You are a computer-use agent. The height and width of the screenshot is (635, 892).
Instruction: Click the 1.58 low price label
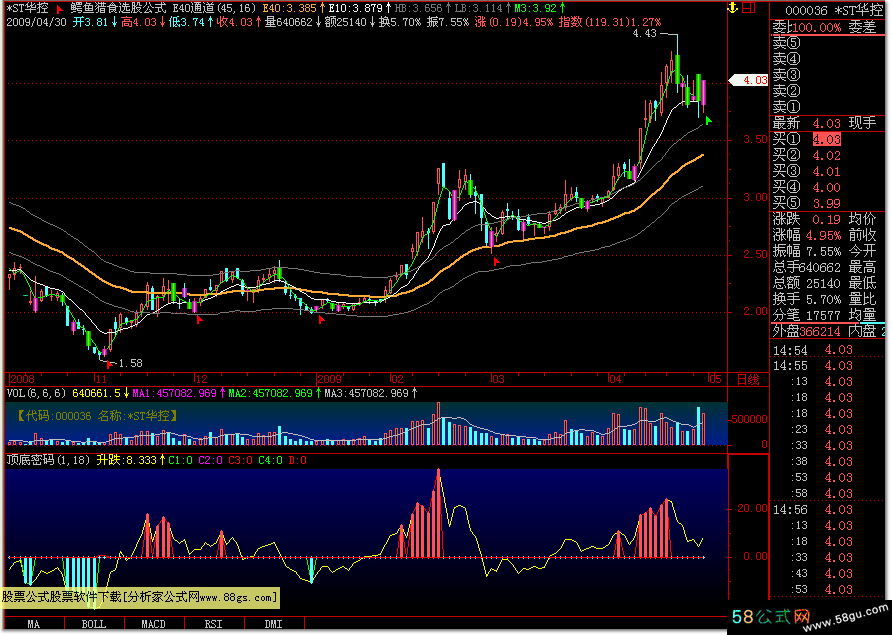130,363
